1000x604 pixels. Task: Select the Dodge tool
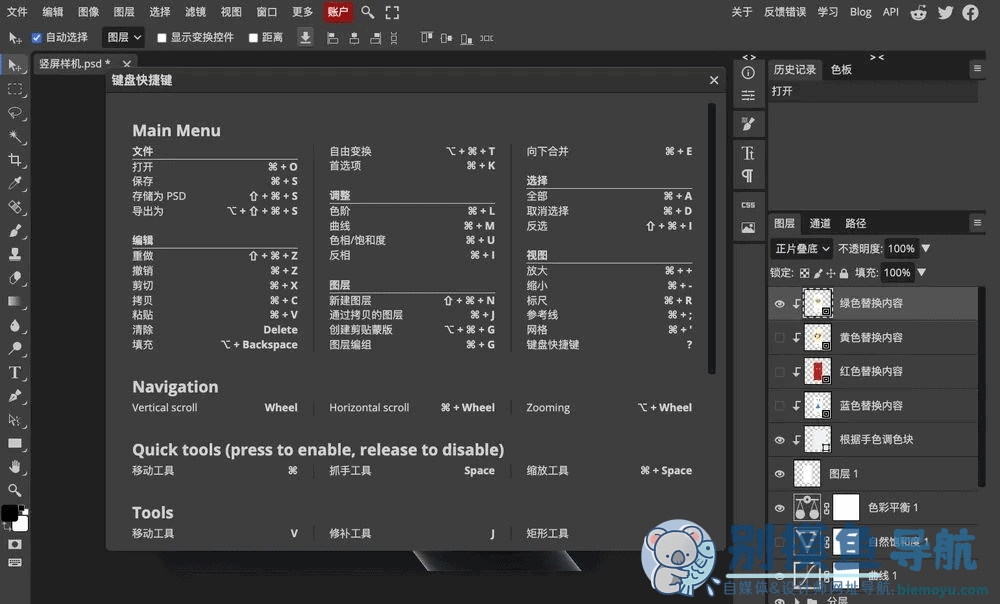[15, 349]
